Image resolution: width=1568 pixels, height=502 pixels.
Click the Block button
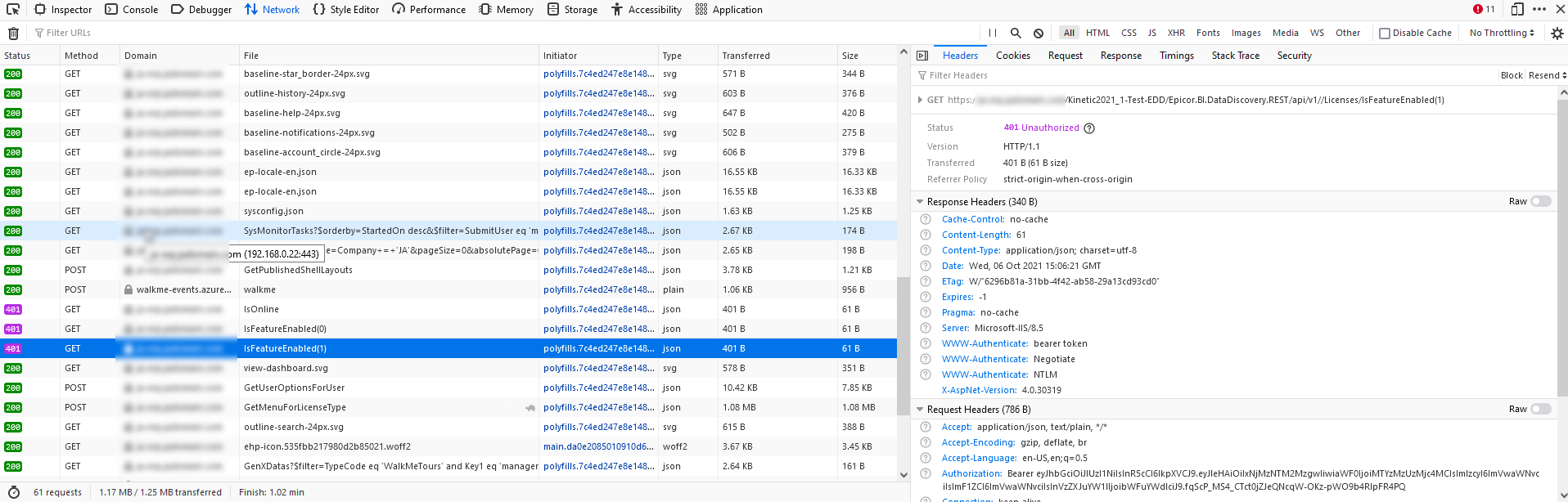point(1512,75)
